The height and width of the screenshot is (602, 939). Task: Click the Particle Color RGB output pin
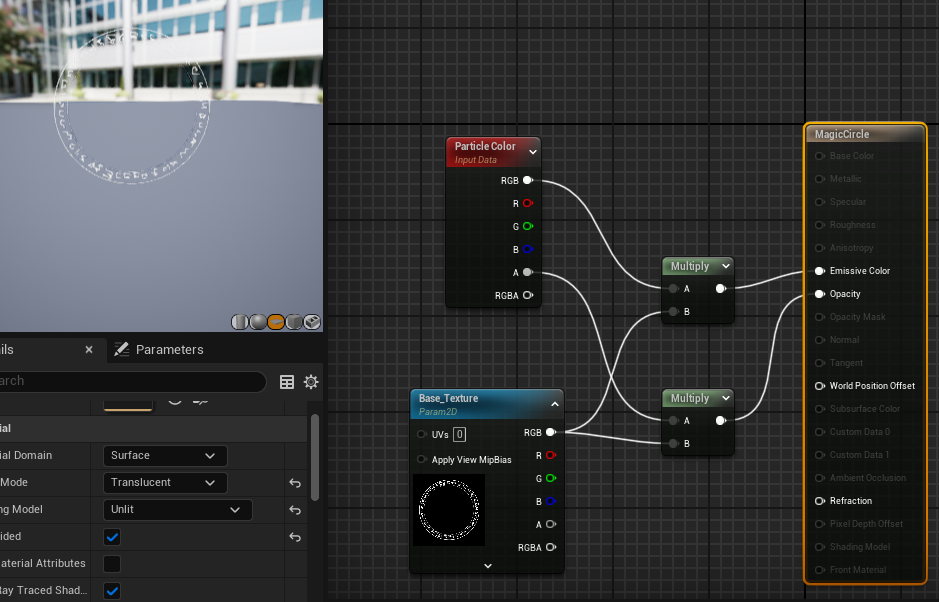528,181
